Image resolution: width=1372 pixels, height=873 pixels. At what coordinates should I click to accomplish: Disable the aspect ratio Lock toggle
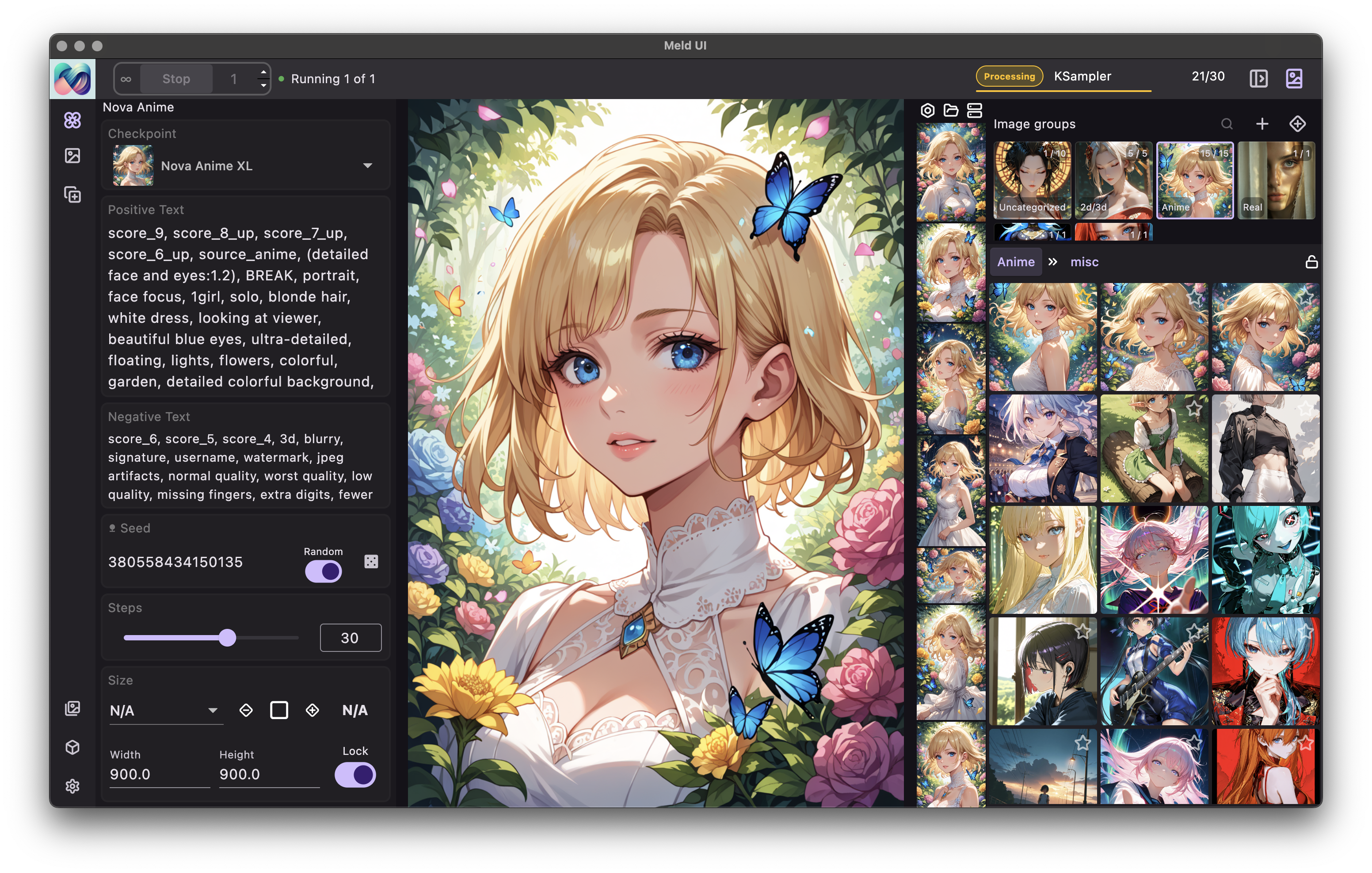355,774
